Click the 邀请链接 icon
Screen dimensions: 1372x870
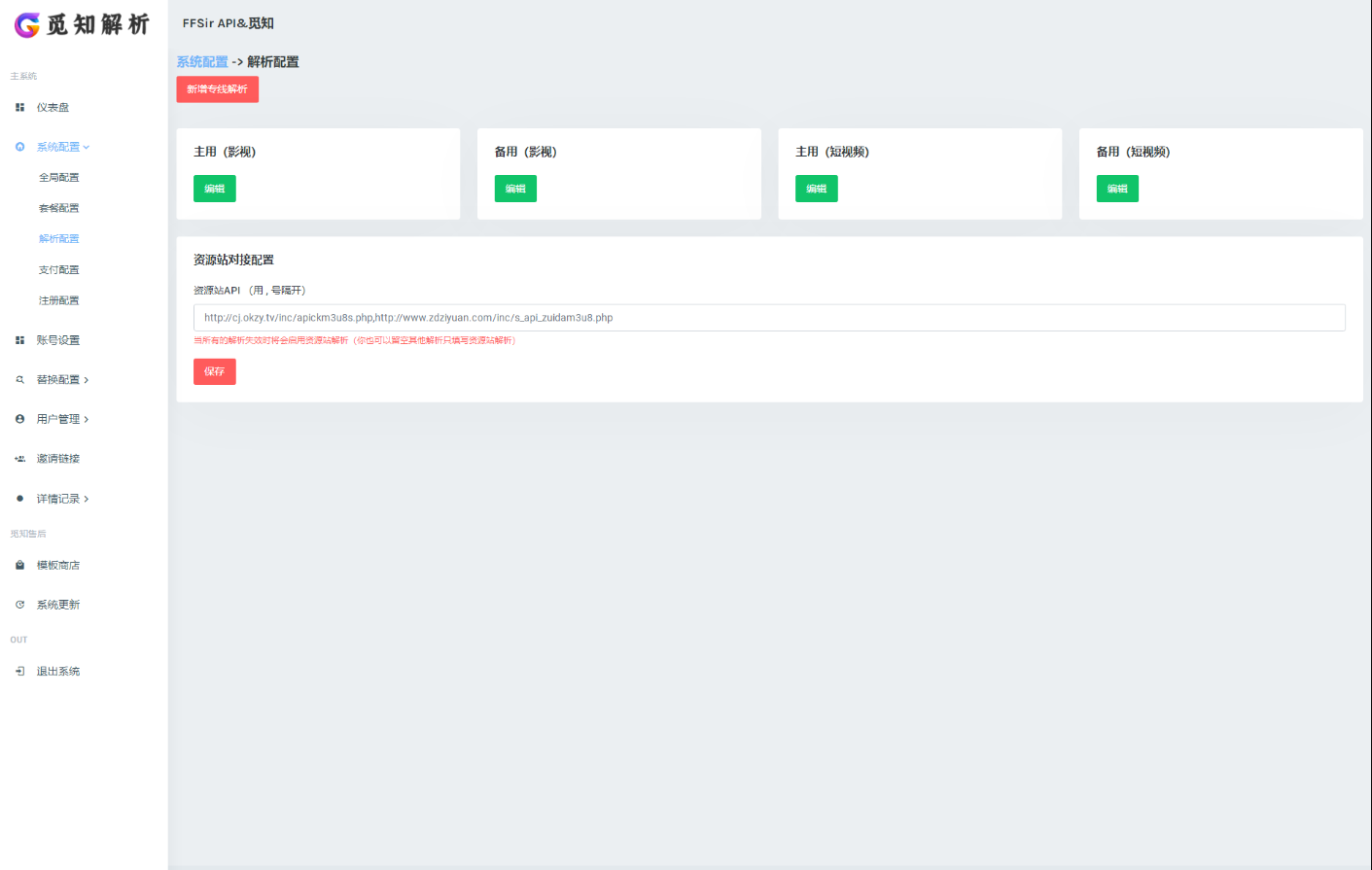pos(19,459)
